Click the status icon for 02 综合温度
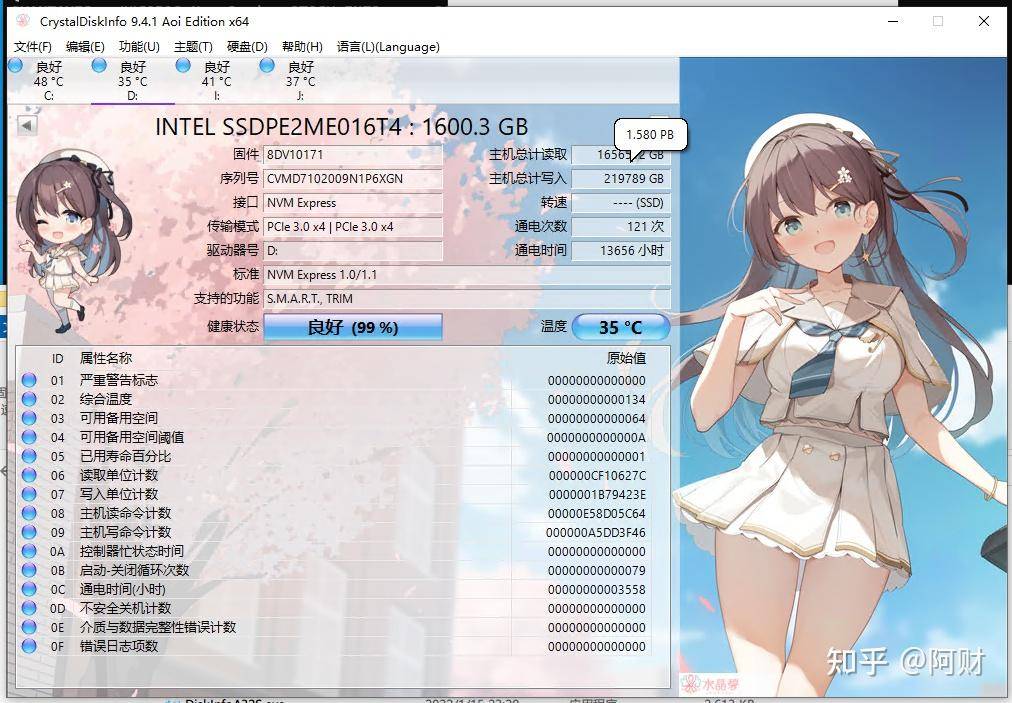 tap(29, 399)
